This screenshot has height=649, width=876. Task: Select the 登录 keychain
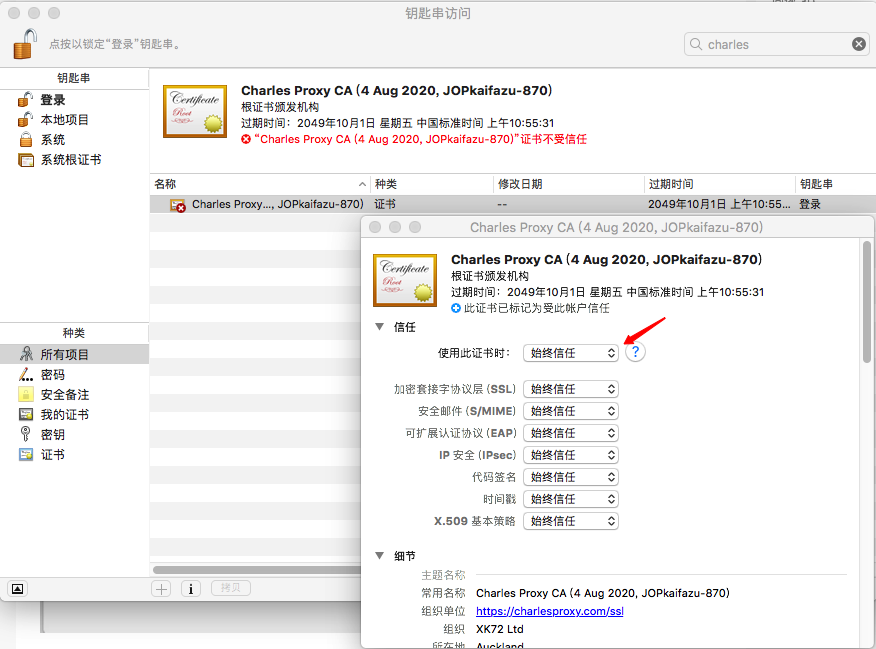point(53,100)
